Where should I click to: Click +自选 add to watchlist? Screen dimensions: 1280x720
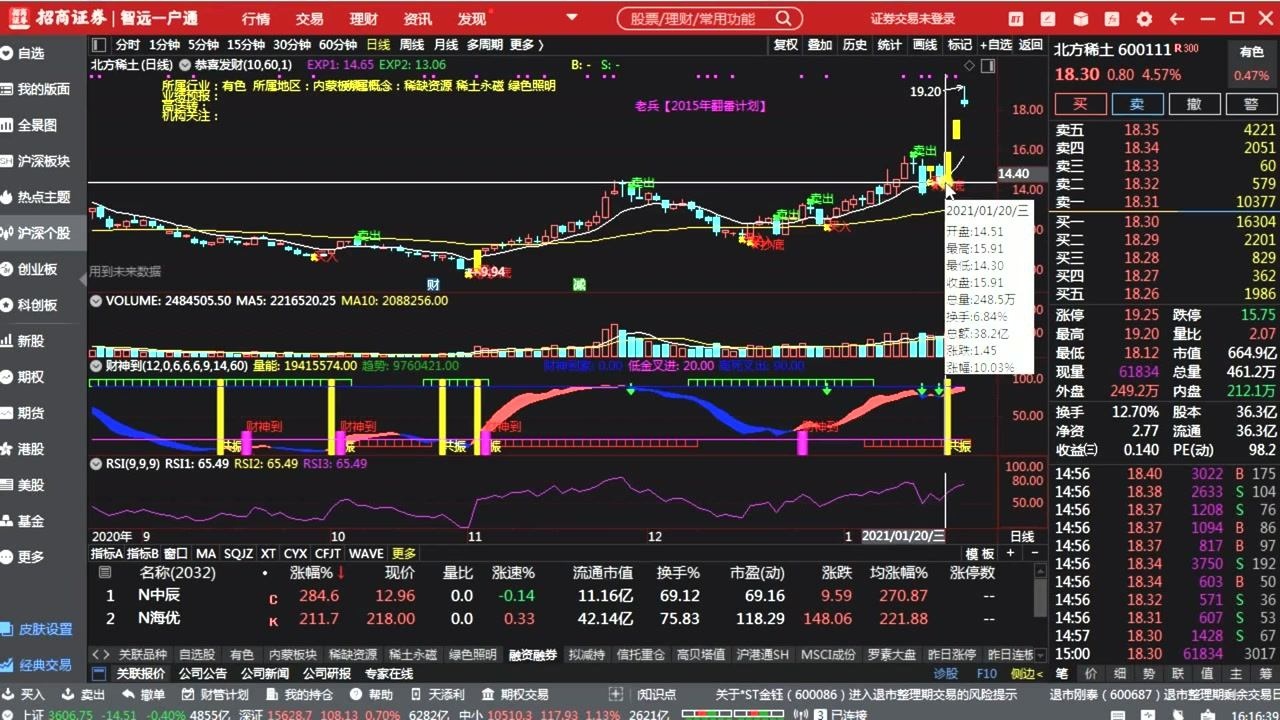(x=995, y=44)
